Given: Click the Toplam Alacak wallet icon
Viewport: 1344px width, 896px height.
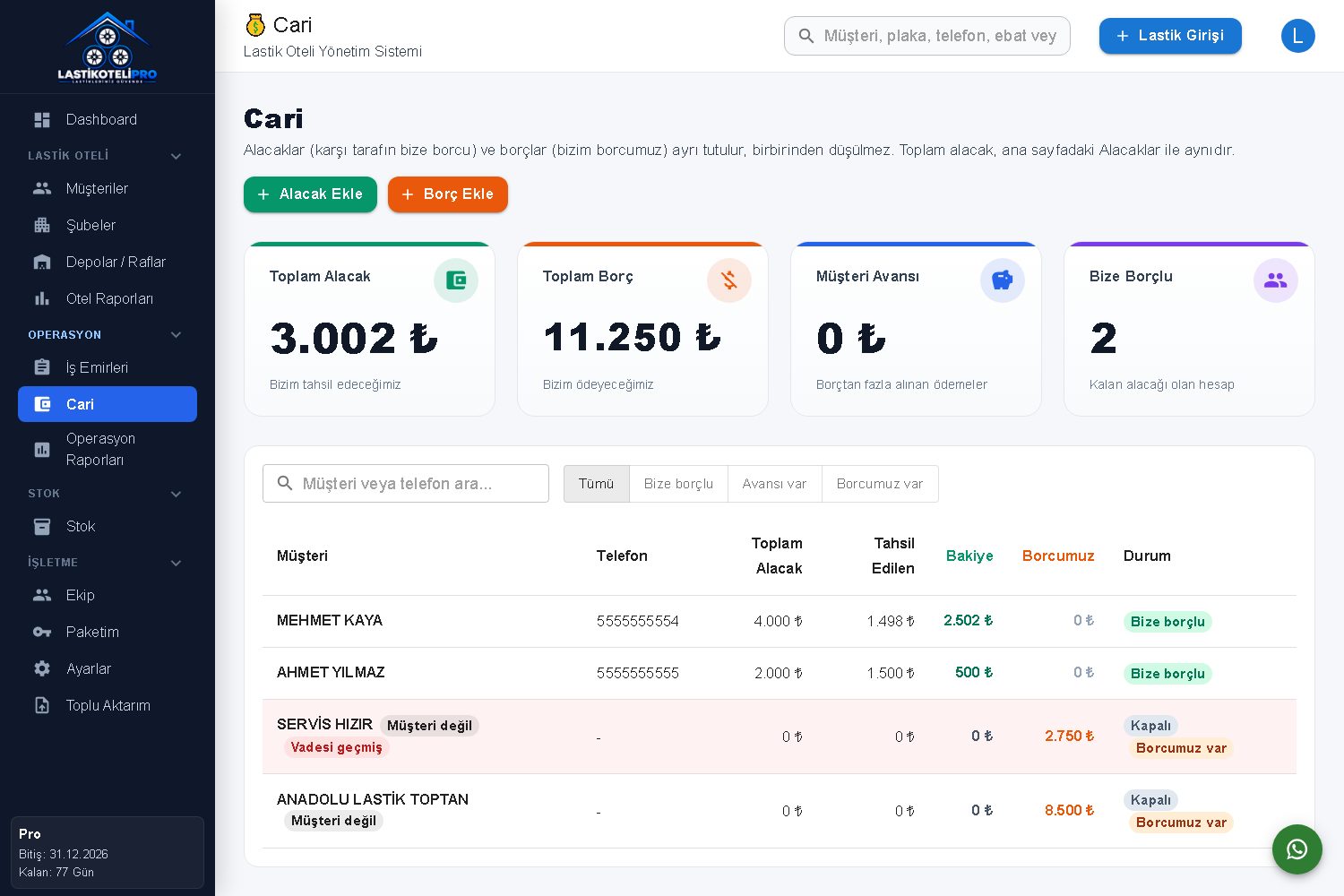Looking at the screenshot, I should pos(456,280).
